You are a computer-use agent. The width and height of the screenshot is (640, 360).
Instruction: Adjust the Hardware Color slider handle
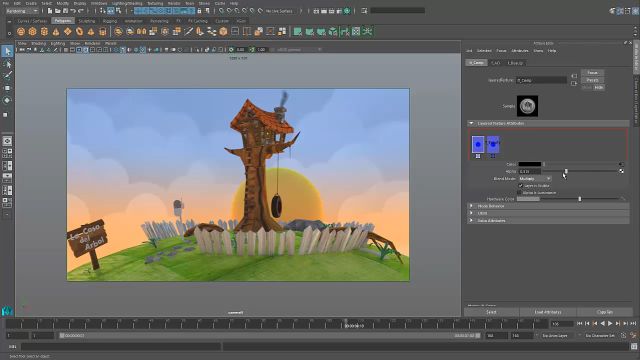point(580,199)
